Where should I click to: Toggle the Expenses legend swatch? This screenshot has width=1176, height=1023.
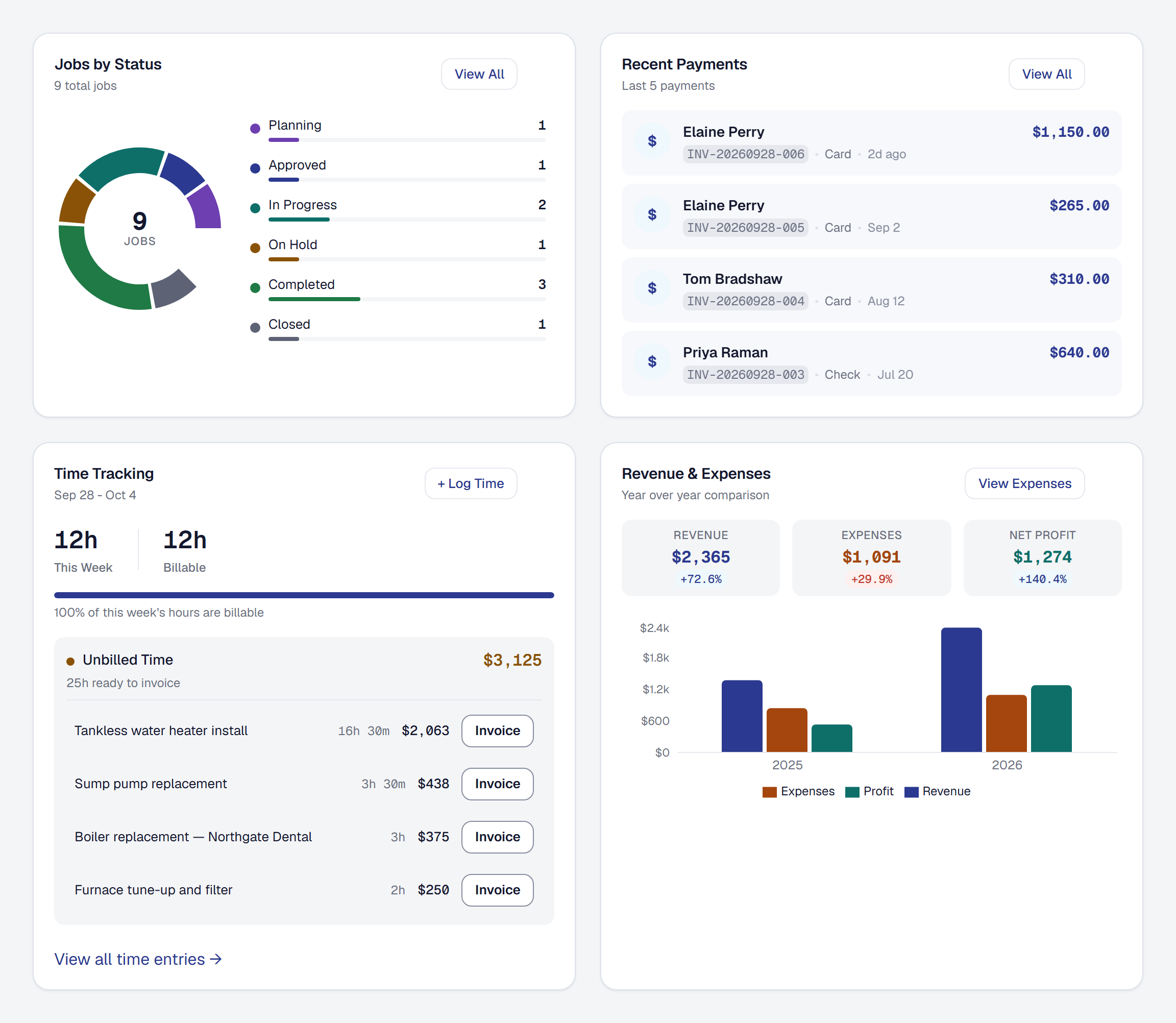[x=770, y=792]
